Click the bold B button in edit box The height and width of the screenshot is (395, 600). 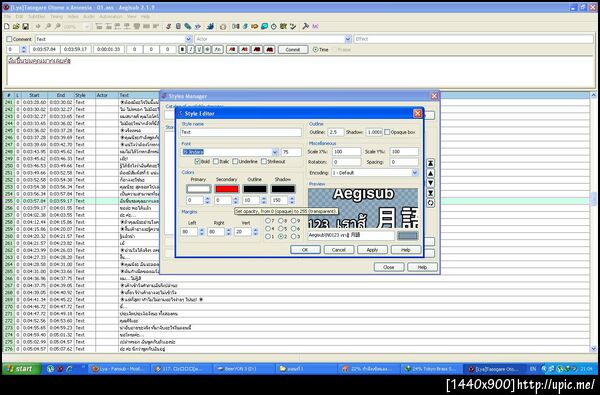click(183, 49)
